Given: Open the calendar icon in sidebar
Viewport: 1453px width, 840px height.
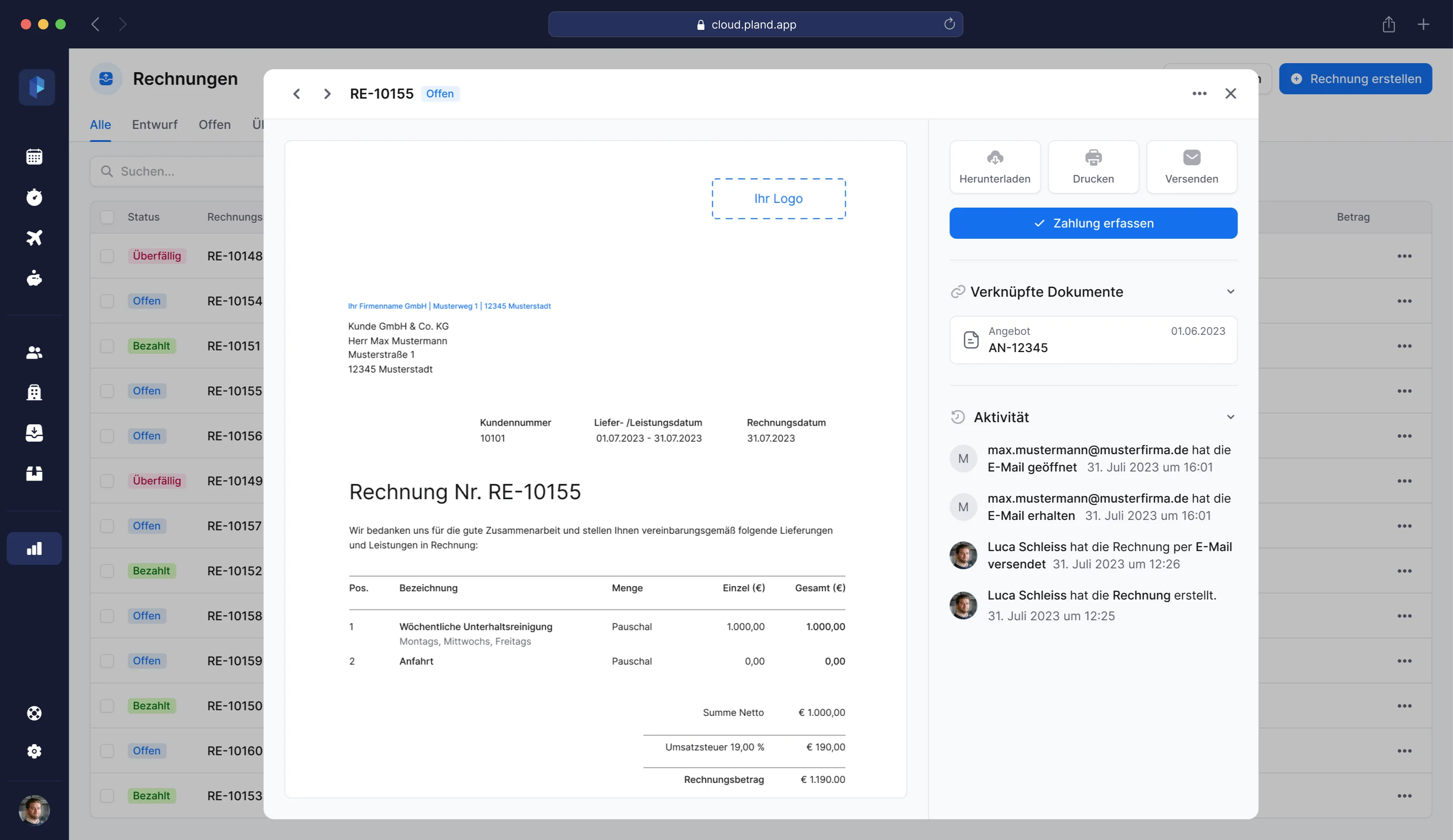Looking at the screenshot, I should point(34,156).
